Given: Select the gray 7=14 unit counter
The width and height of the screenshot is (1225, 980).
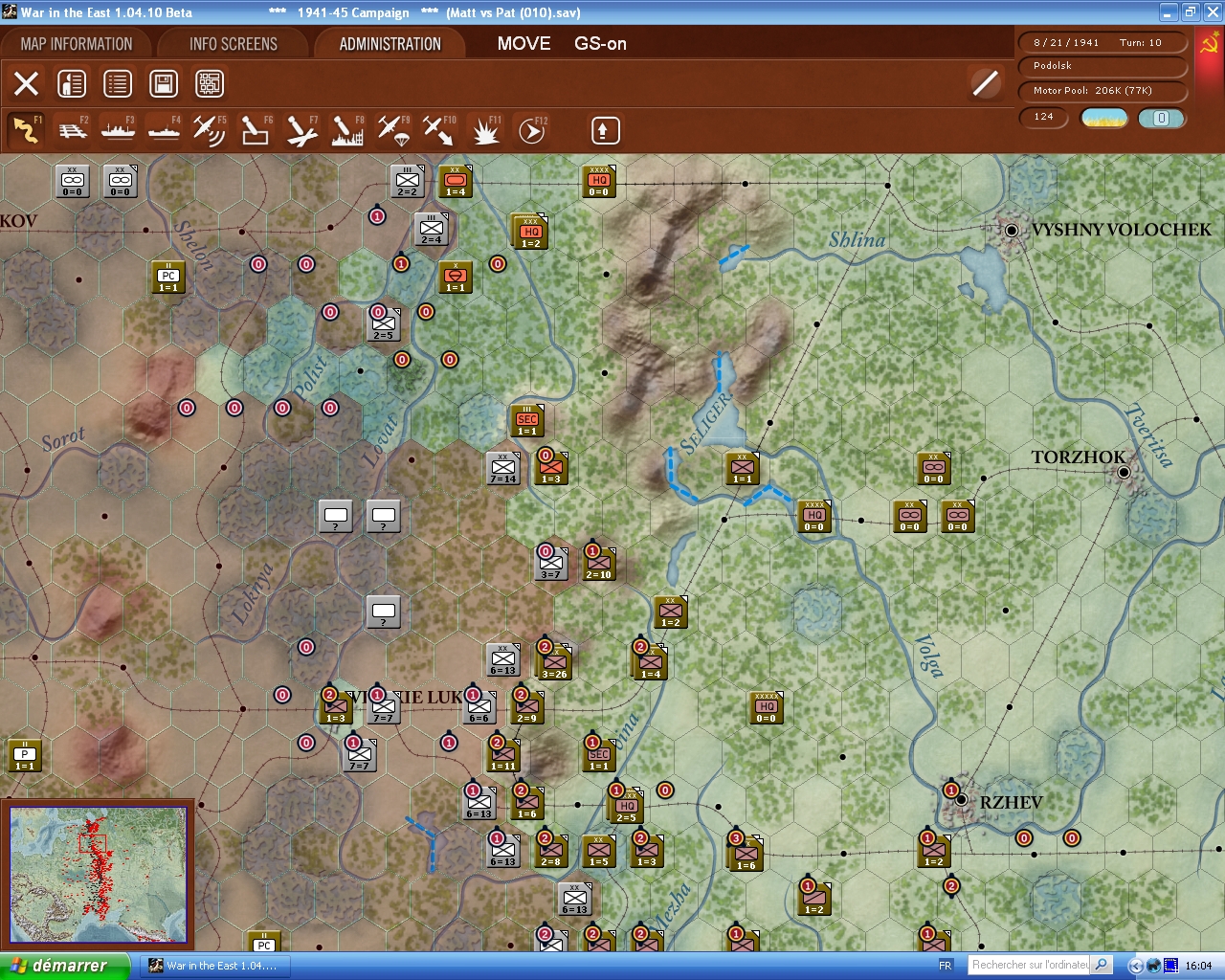Looking at the screenshot, I should [x=503, y=469].
